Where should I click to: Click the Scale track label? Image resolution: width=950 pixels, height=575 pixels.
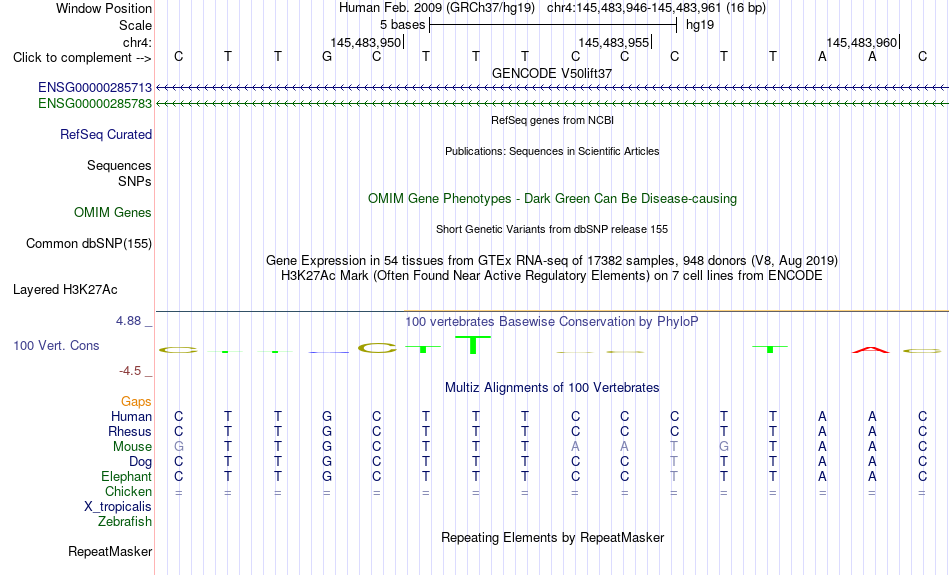click(x=136, y=25)
